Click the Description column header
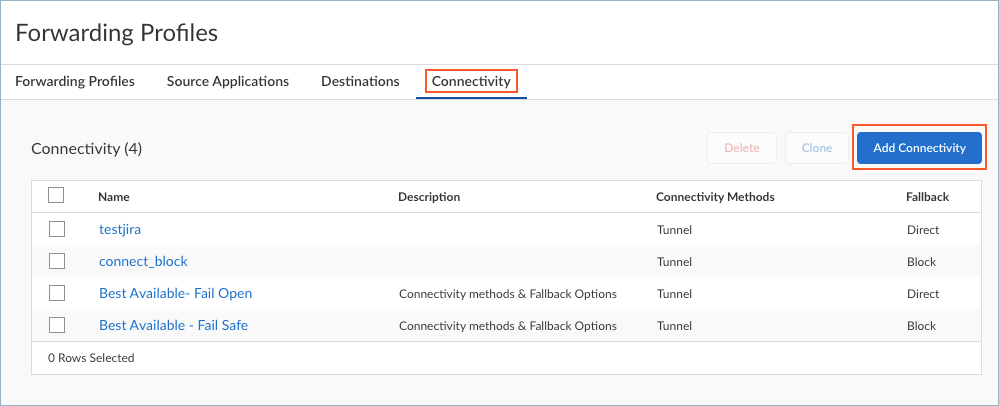This screenshot has height=406, width=999. point(429,197)
